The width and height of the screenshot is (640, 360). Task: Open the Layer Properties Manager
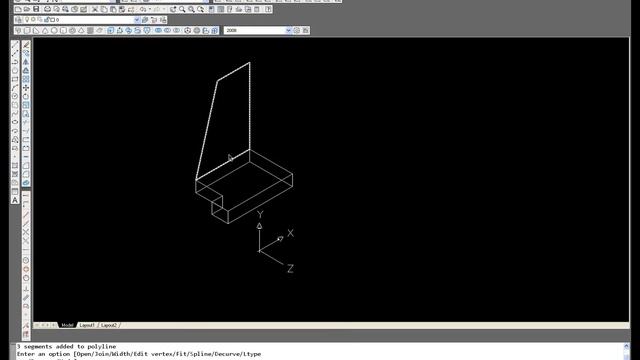18,20
